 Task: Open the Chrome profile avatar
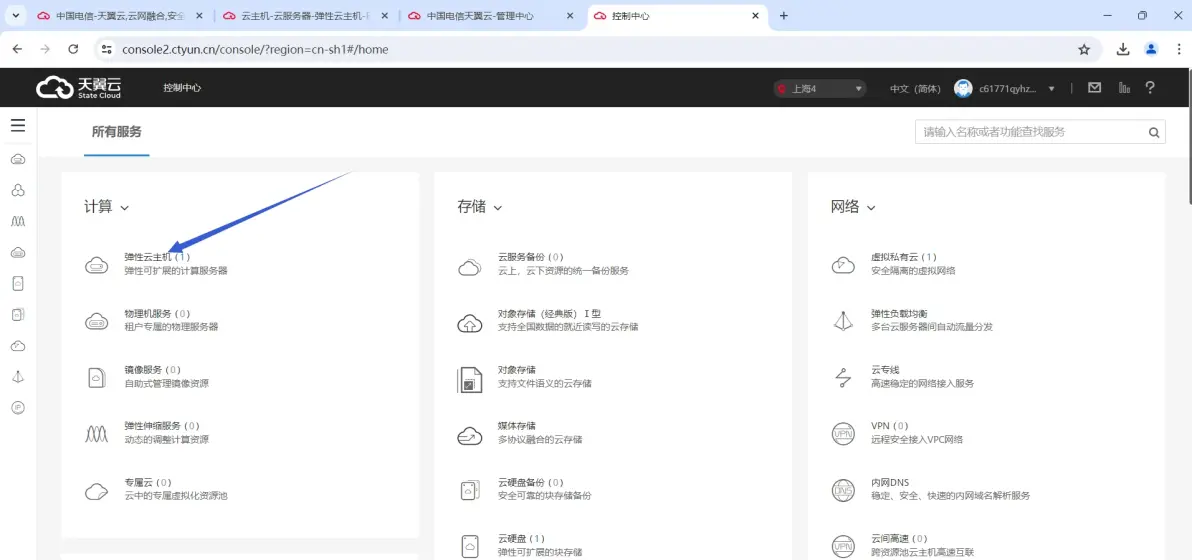(1151, 49)
